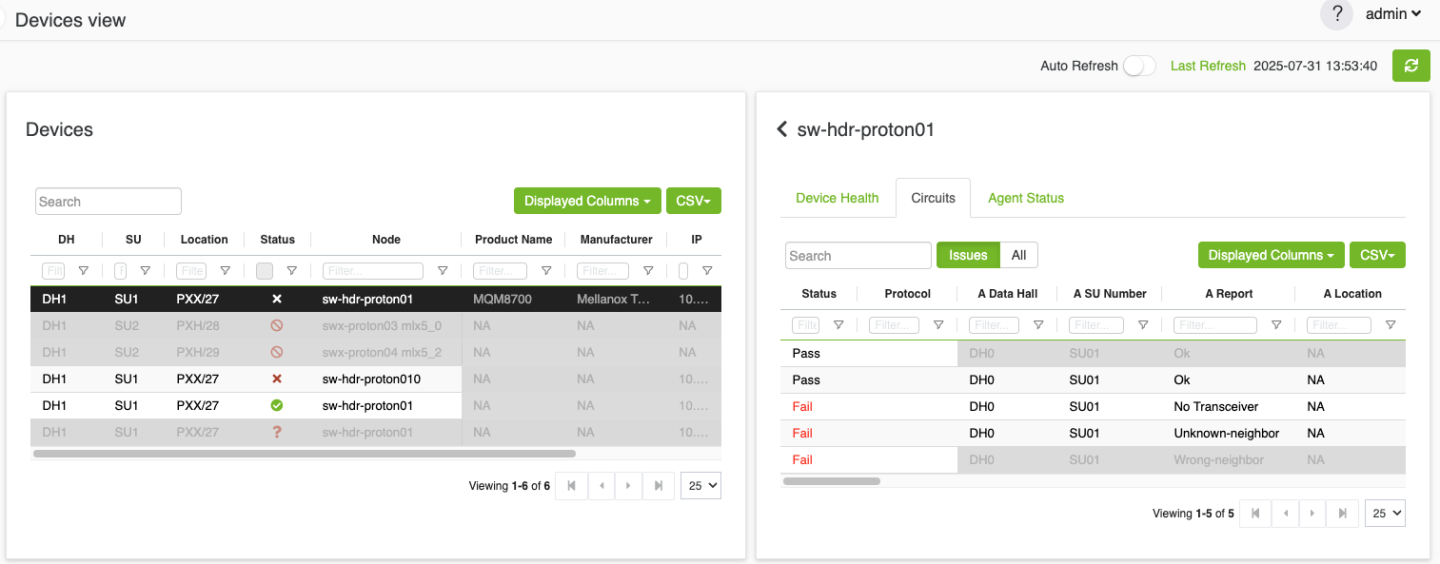The height and width of the screenshot is (564, 1440).
Task: Open Displayed Columns dropdown in Devices panel
Action: [x=587, y=201]
